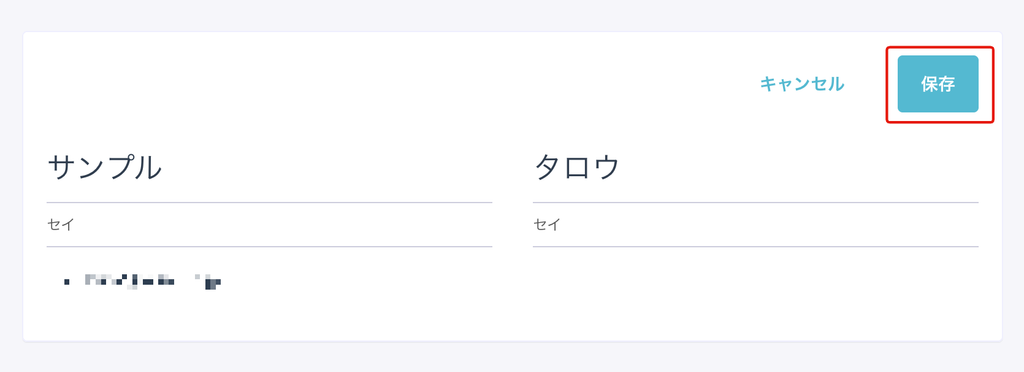The height and width of the screenshot is (372, 1024).
Task: Click the サ character in サンプル
Action: point(61,169)
